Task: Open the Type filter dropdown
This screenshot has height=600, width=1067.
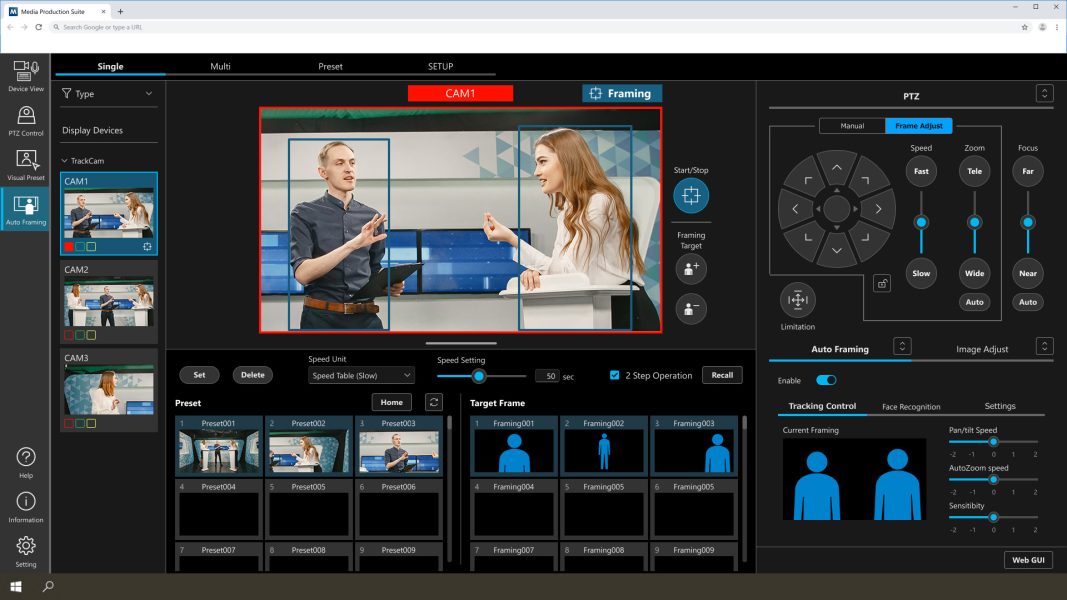Action: click(x=108, y=93)
